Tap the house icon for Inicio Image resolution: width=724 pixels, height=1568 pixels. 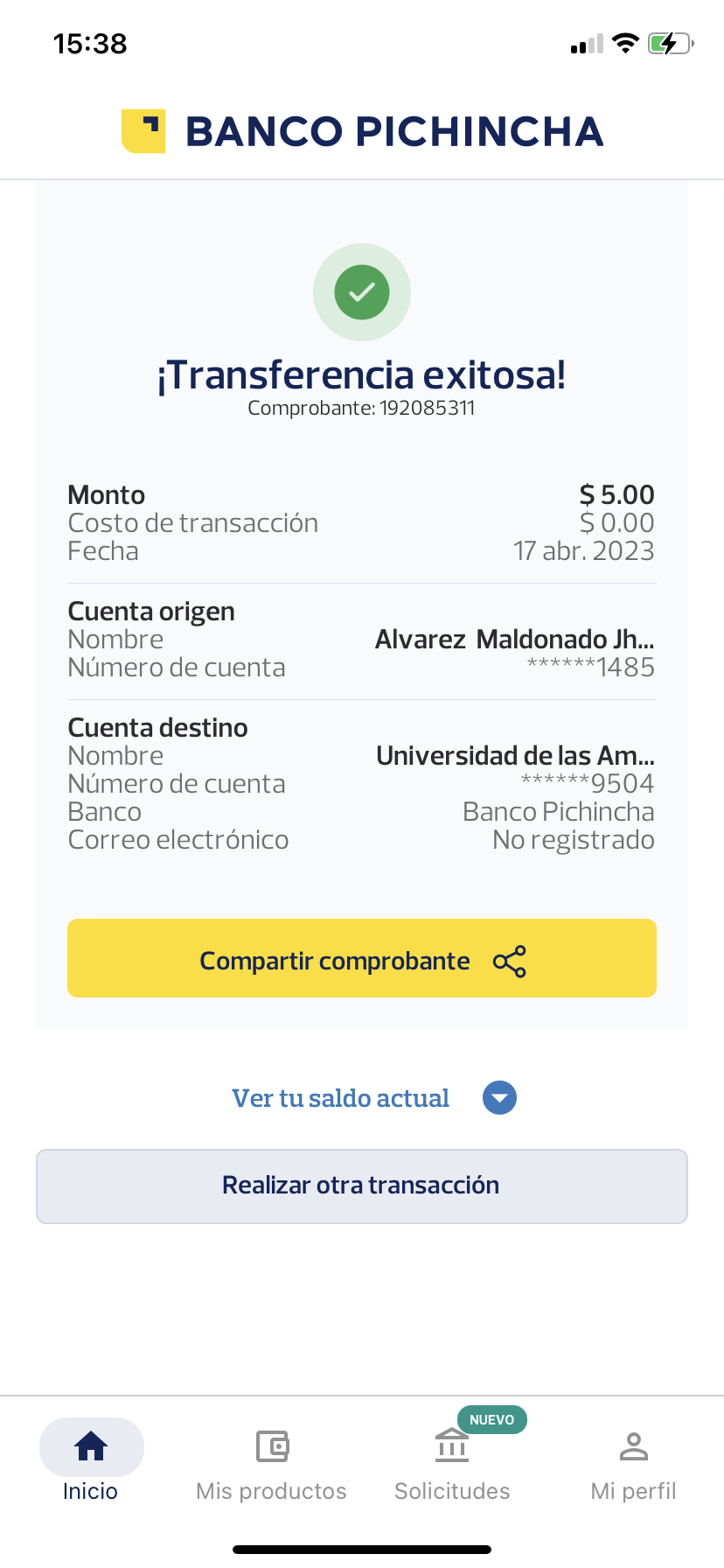[x=91, y=1446]
